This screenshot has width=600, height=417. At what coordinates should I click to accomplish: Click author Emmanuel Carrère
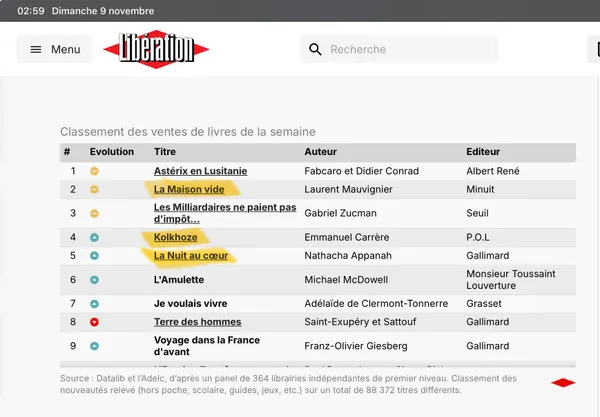click(347, 237)
